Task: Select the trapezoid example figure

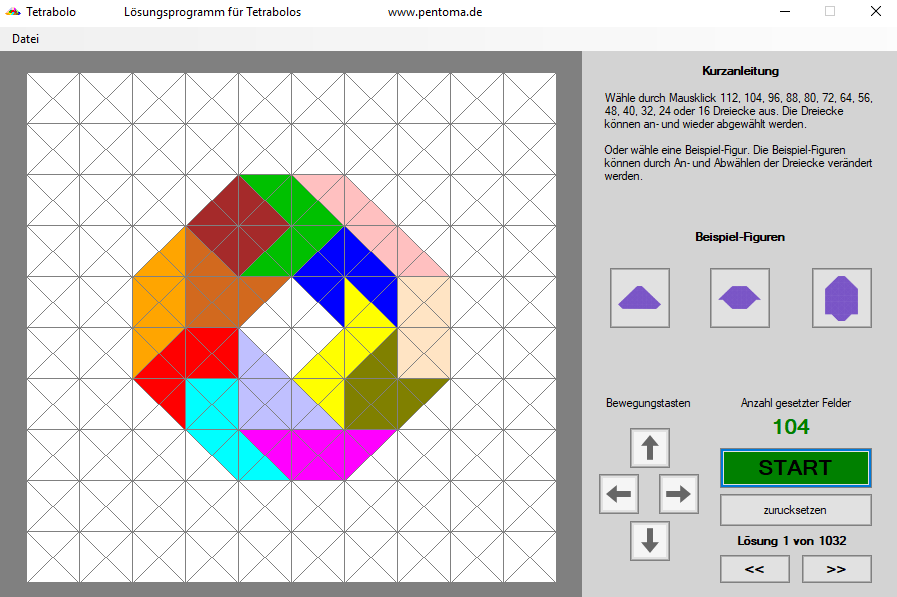Action: coord(640,298)
